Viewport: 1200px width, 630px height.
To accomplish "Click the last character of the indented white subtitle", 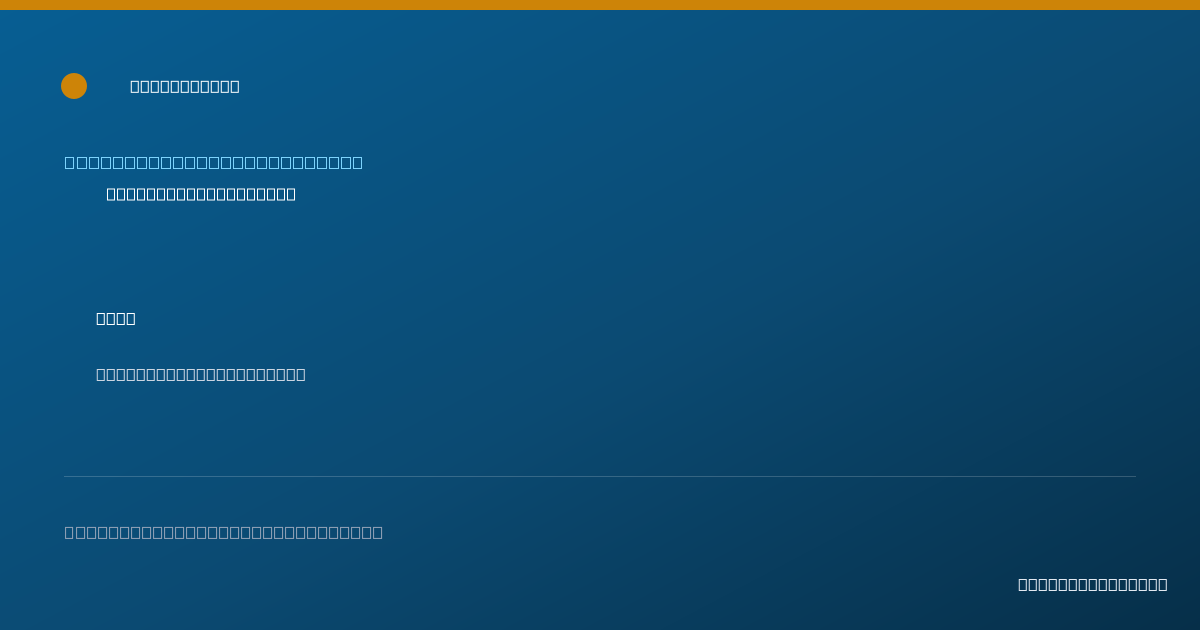I will [291, 194].
